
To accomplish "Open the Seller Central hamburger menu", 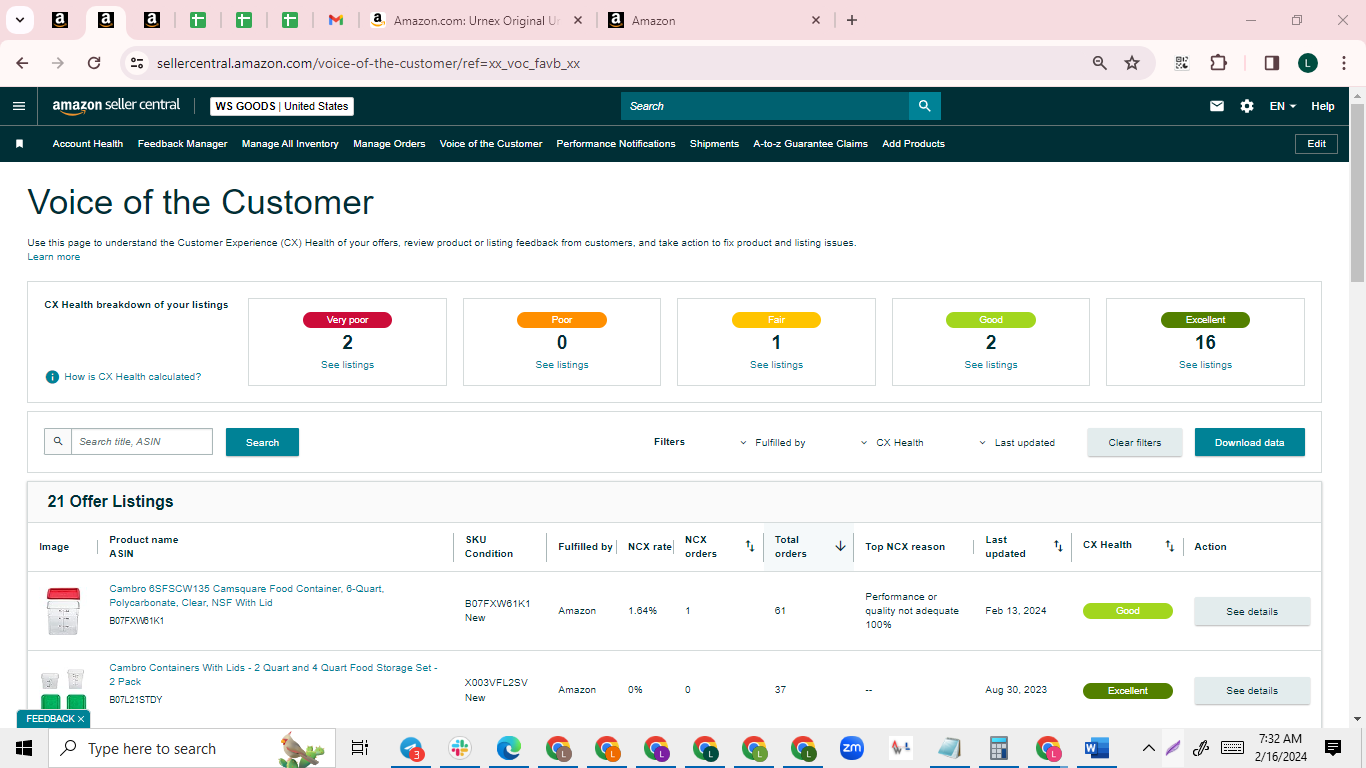I will [x=19, y=106].
